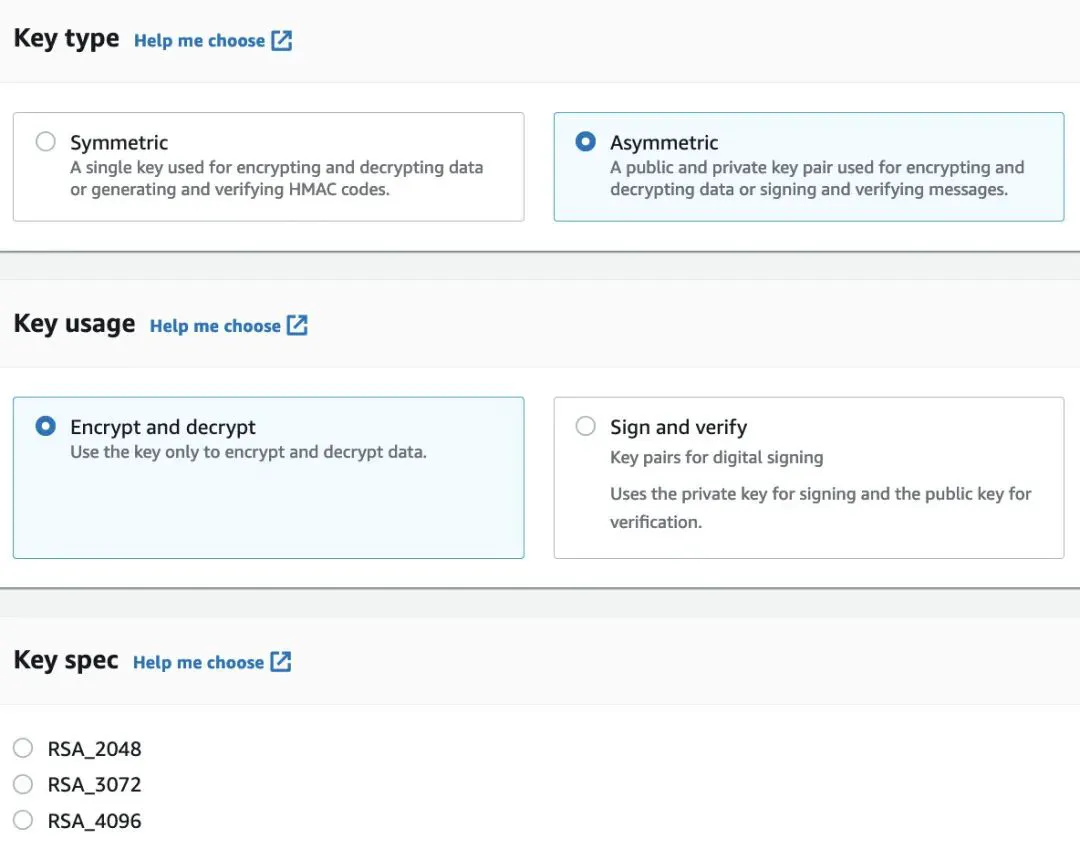Click the RSA_2048 label text
The width and height of the screenshot is (1080, 859).
click(94, 749)
